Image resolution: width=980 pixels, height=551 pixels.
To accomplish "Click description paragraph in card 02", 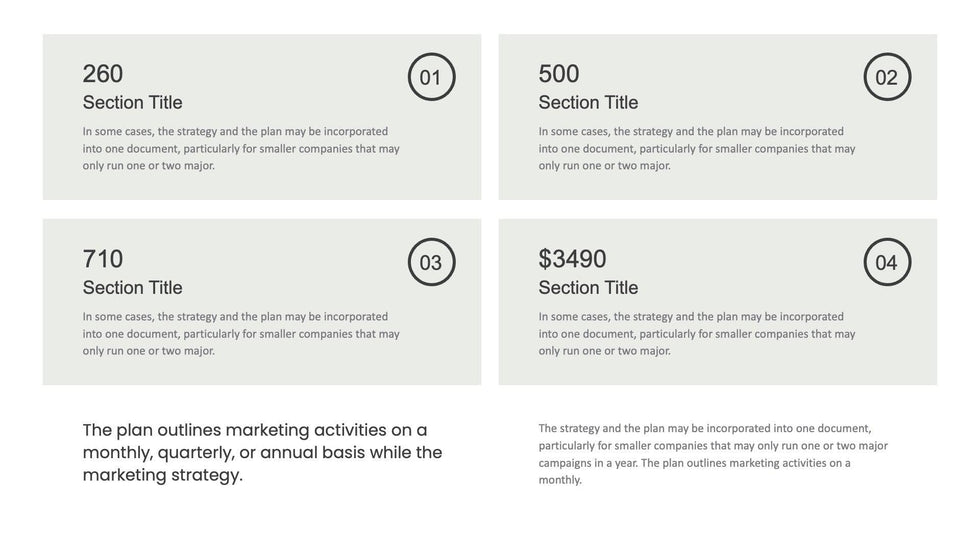I will point(696,148).
